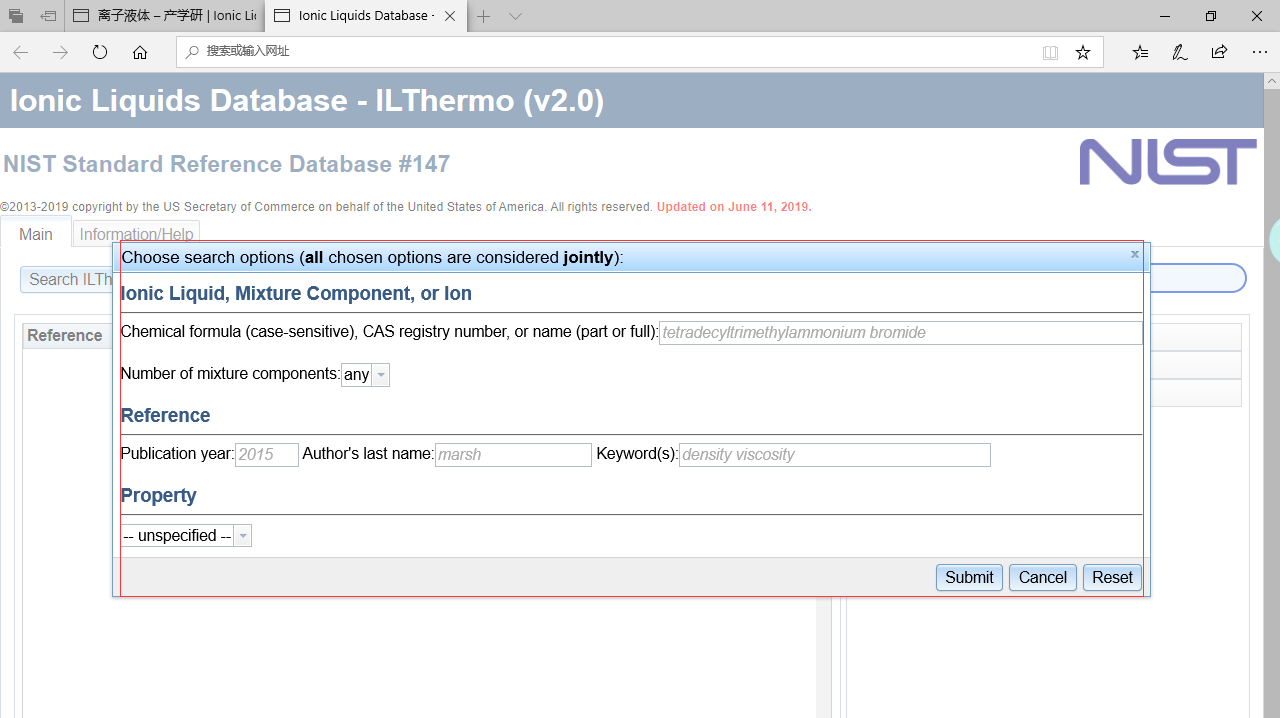Viewport: 1280px width, 718px height.
Task: Refresh the current page
Action: click(100, 53)
